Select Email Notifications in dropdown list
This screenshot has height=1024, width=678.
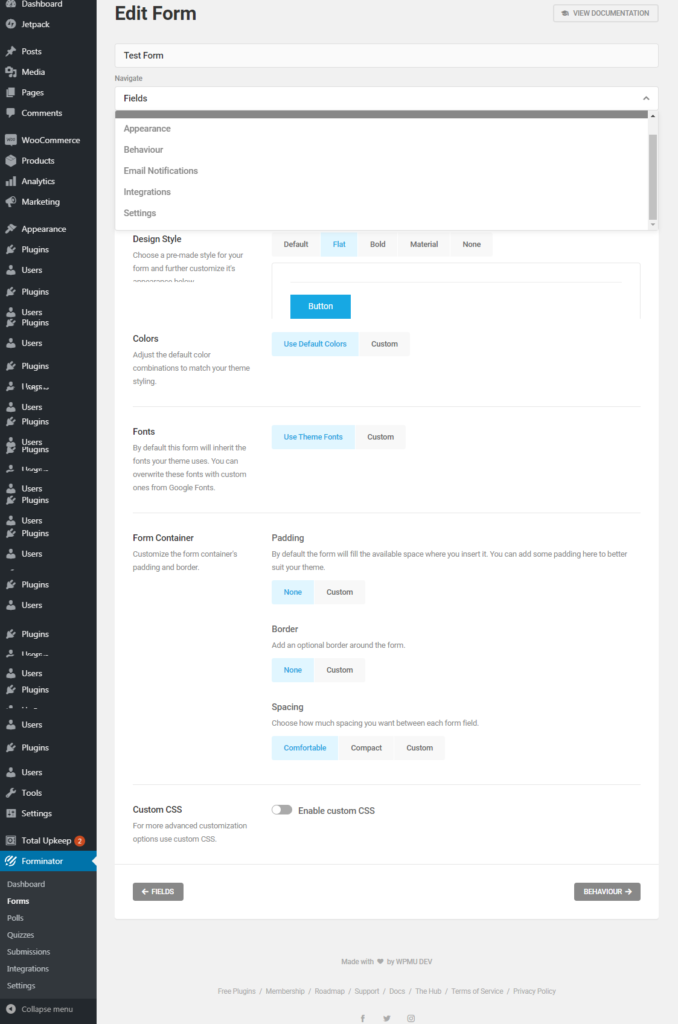pos(381,170)
